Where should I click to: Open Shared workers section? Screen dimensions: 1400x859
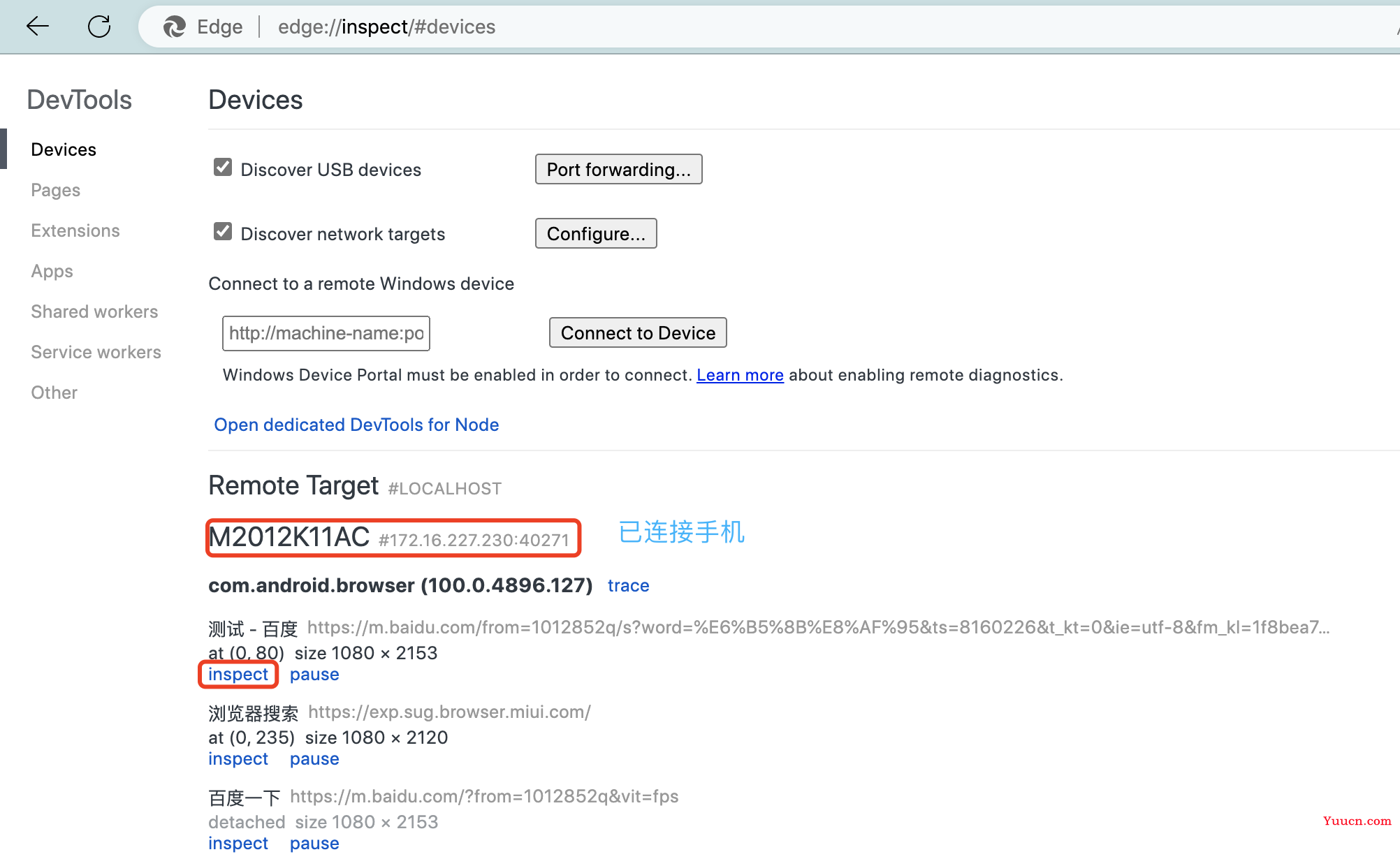click(x=94, y=311)
